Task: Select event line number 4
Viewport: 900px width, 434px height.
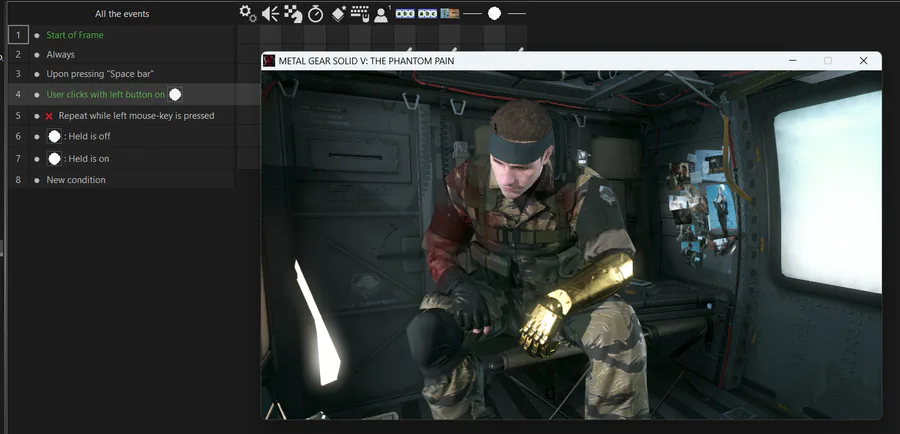Action: (18, 94)
